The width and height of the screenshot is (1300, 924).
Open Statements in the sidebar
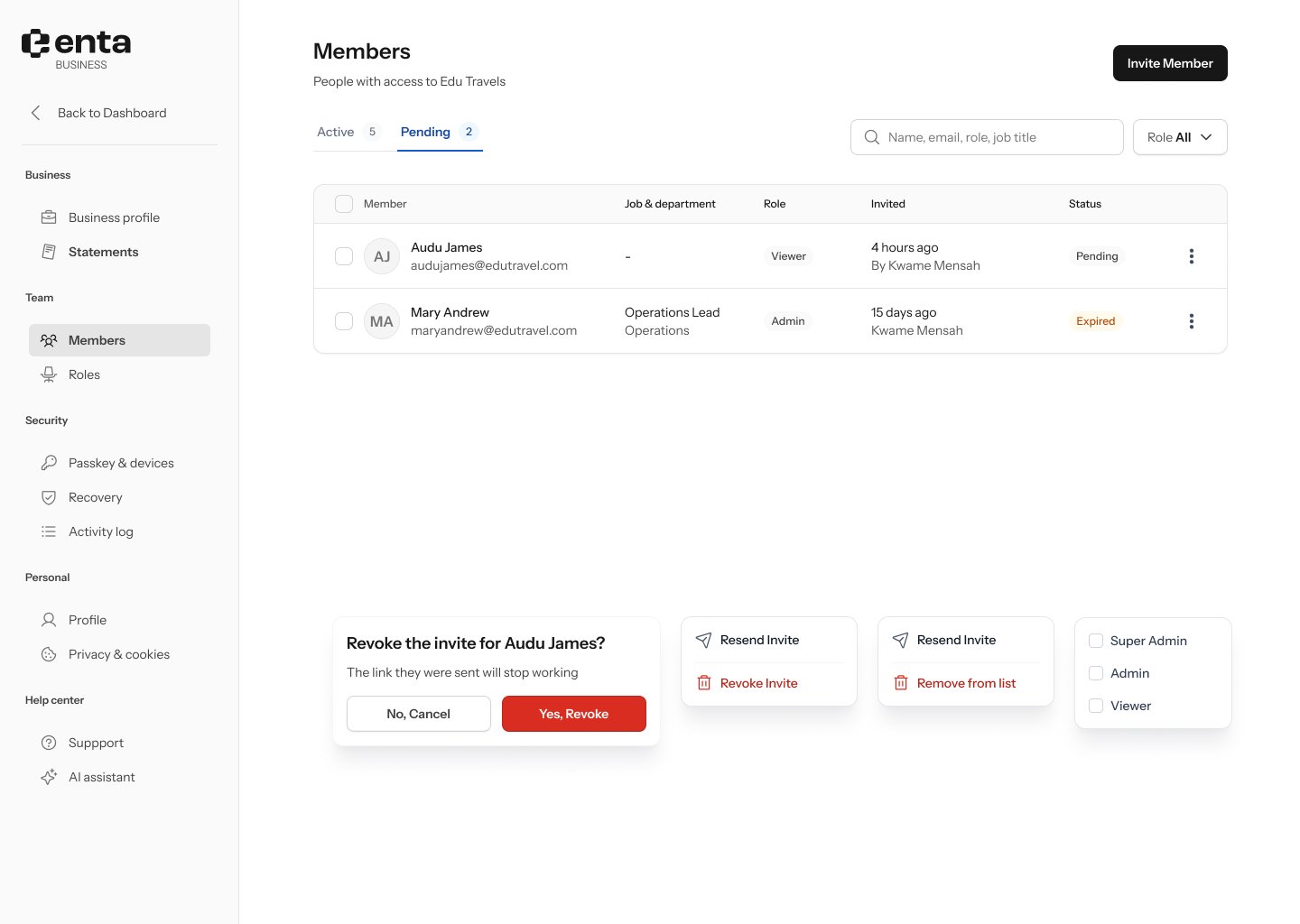tap(119, 252)
